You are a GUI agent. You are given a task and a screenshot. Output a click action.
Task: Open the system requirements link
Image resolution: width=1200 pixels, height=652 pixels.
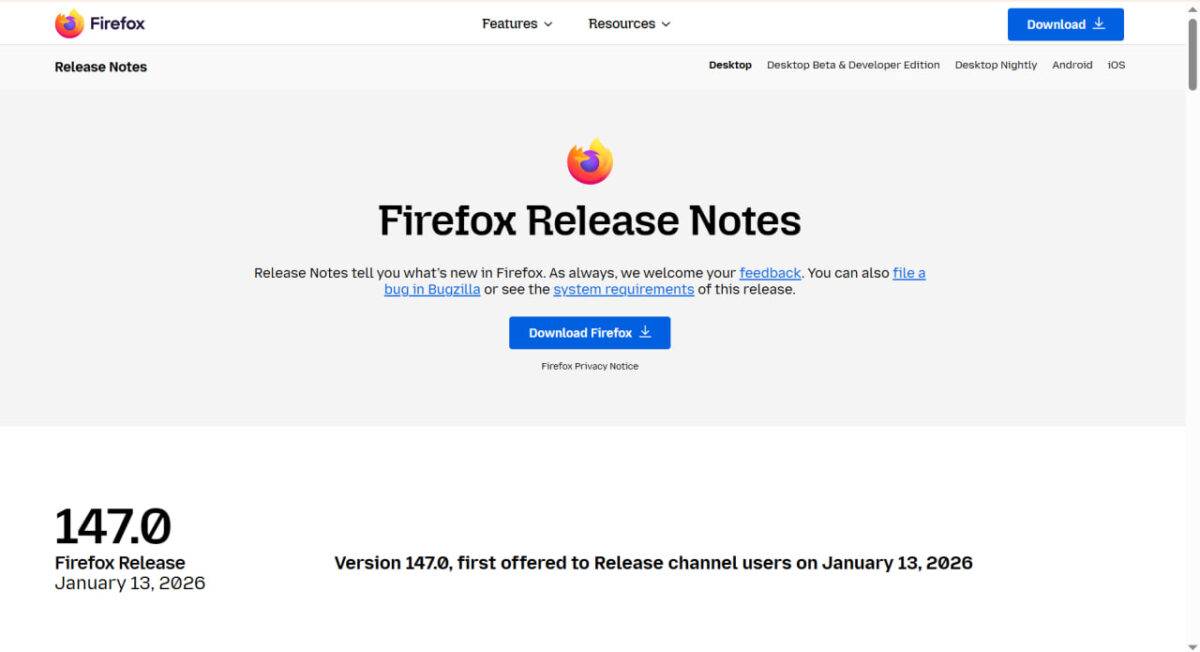click(x=623, y=290)
